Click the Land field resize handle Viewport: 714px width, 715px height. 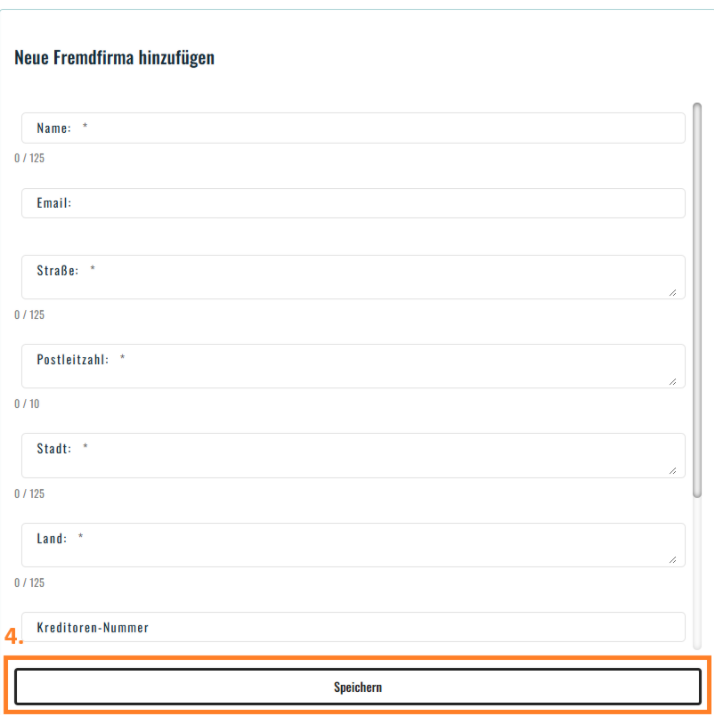673,560
